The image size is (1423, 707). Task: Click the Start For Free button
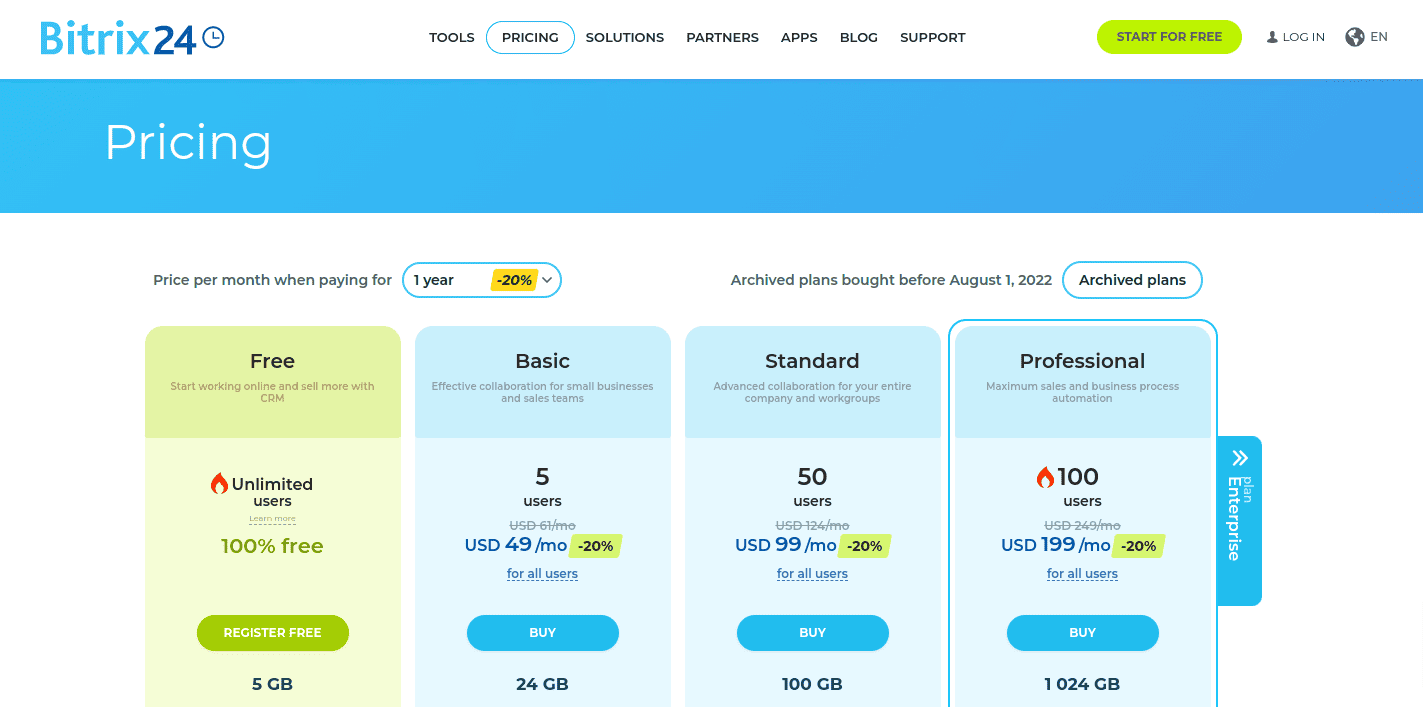click(x=1169, y=37)
